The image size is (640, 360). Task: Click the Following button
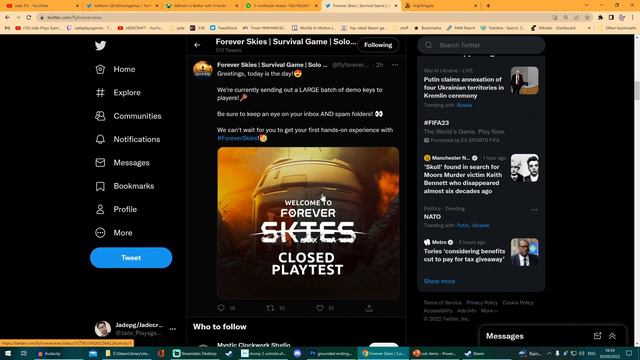[378, 45]
